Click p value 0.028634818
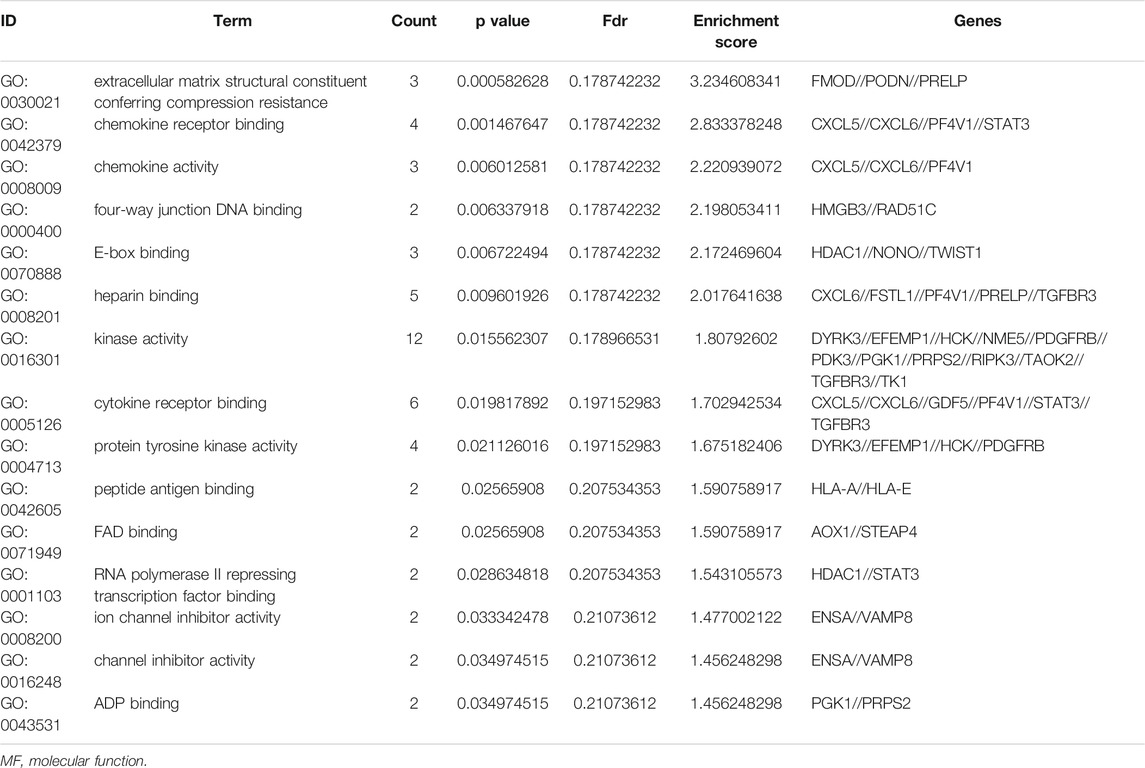Screen dimensions: 1145x768 pyautogui.click(x=502, y=575)
